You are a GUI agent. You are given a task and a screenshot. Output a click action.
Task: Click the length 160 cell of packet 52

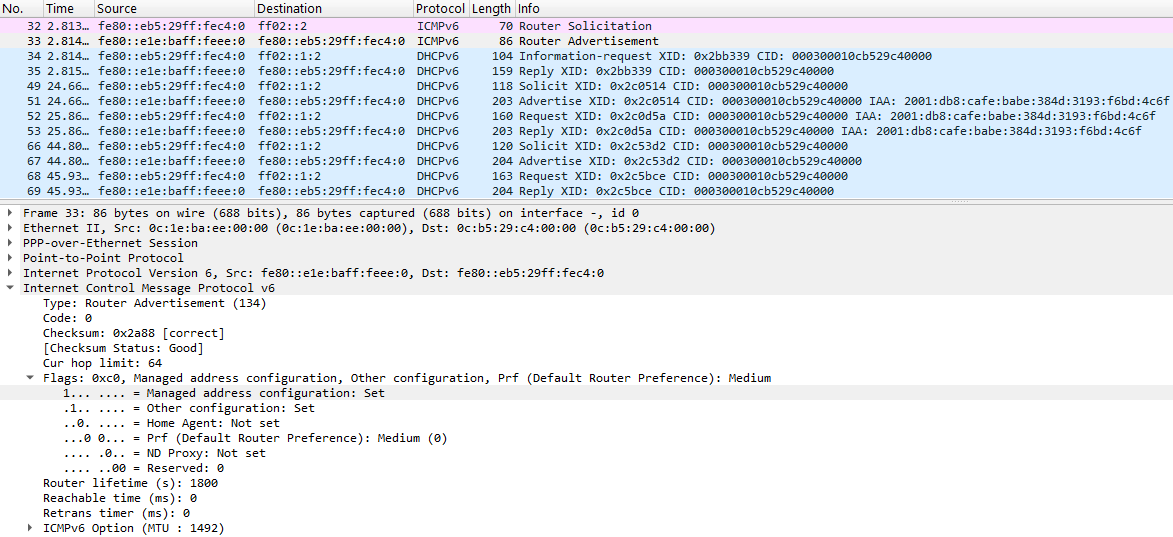click(x=503, y=116)
